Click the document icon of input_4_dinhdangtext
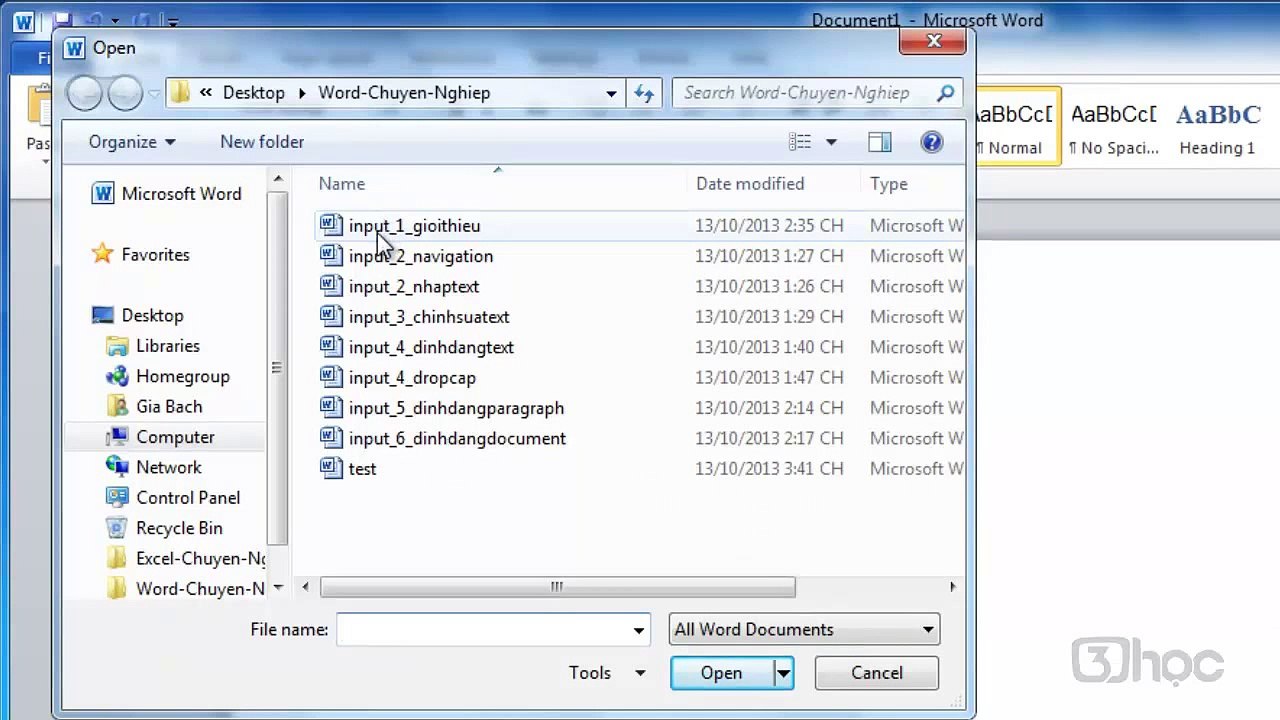 pyautogui.click(x=331, y=347)
